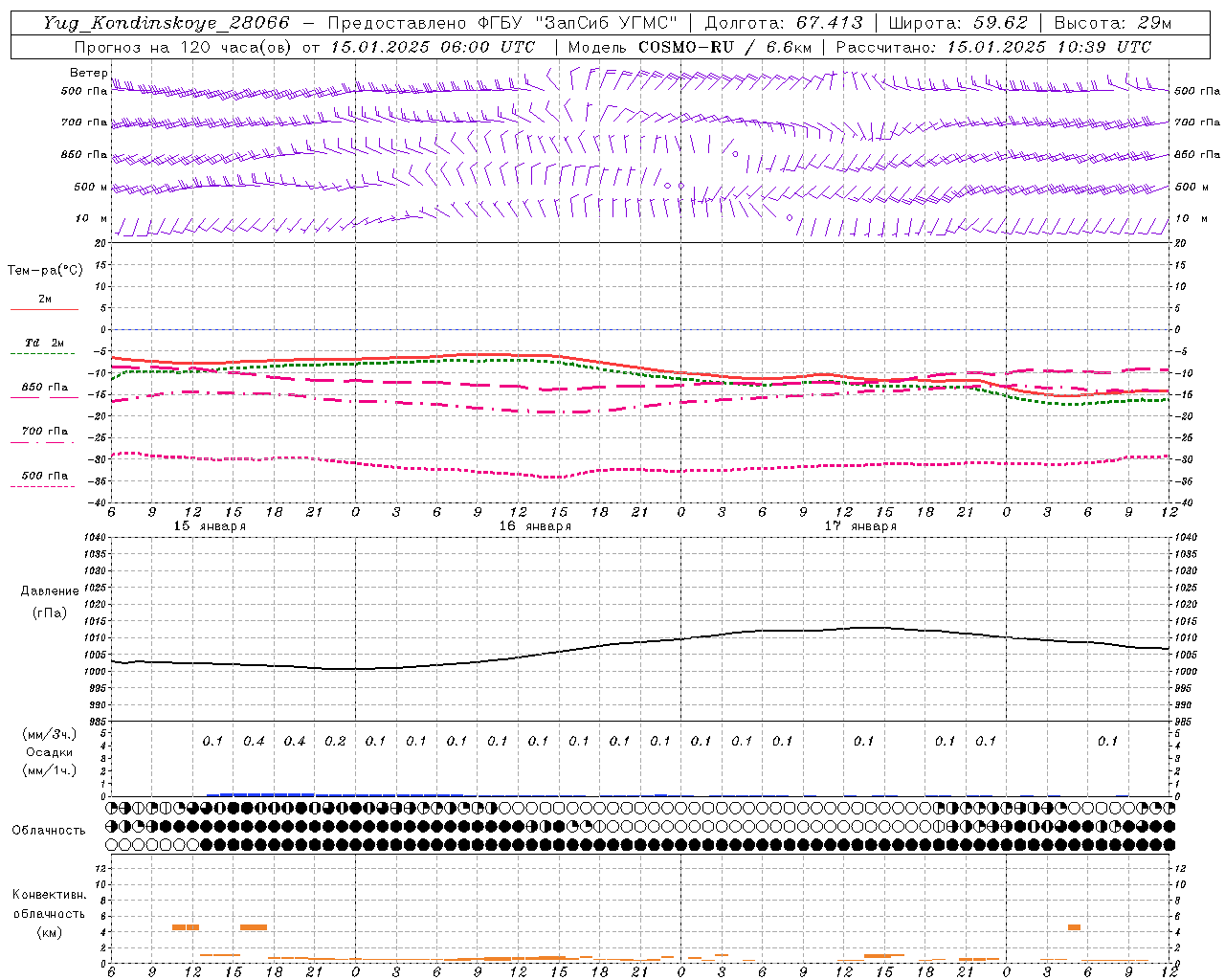Viewport: 1225px width, 980px height.
Task: Click the Td 2м legend entry
Action: click(x=45, y=343)
